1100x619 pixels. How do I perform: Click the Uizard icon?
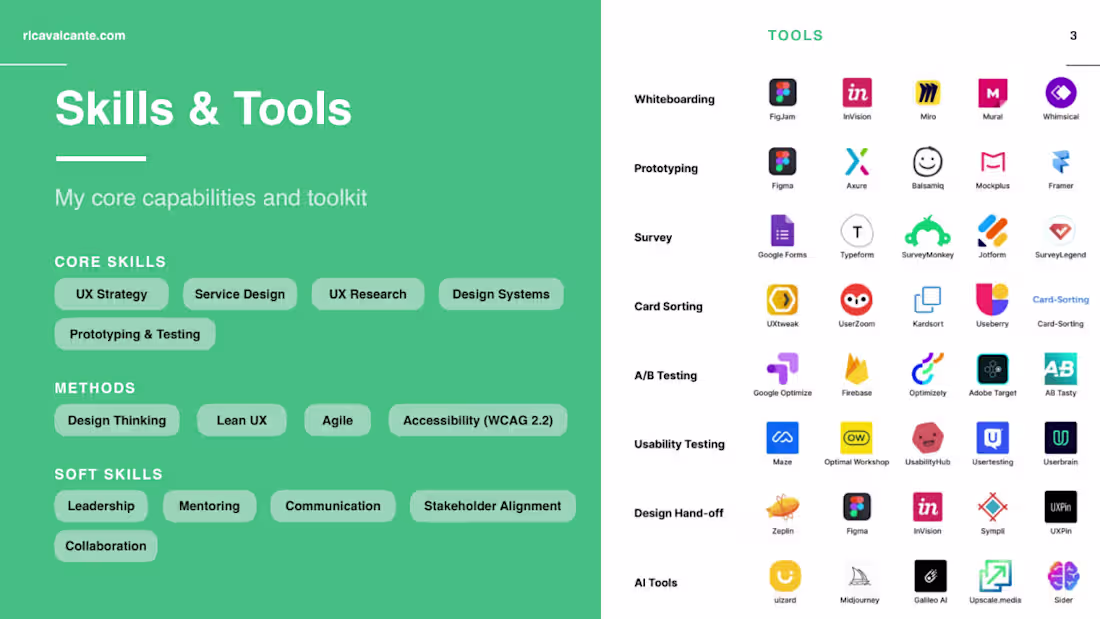tap(785, 575)
